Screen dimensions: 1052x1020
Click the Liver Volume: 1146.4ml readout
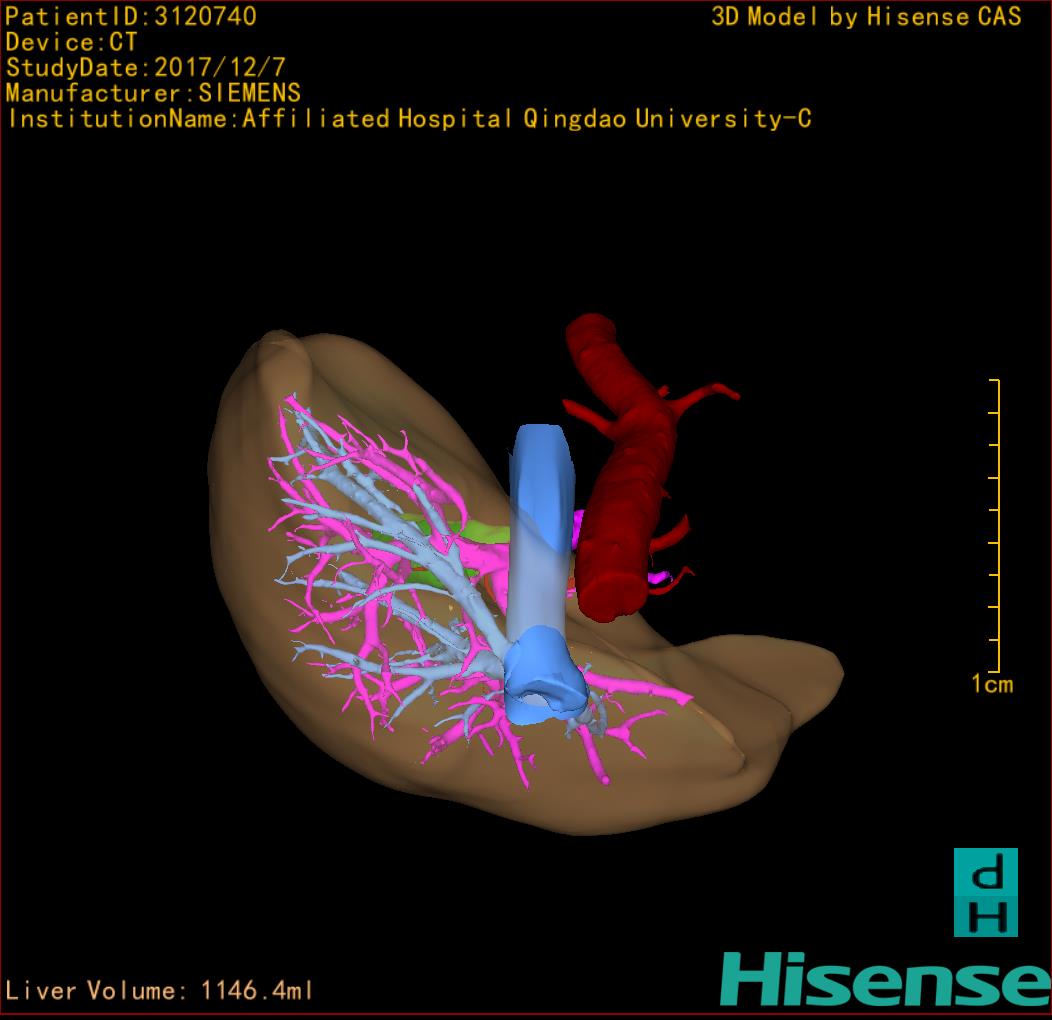point(158,990)
